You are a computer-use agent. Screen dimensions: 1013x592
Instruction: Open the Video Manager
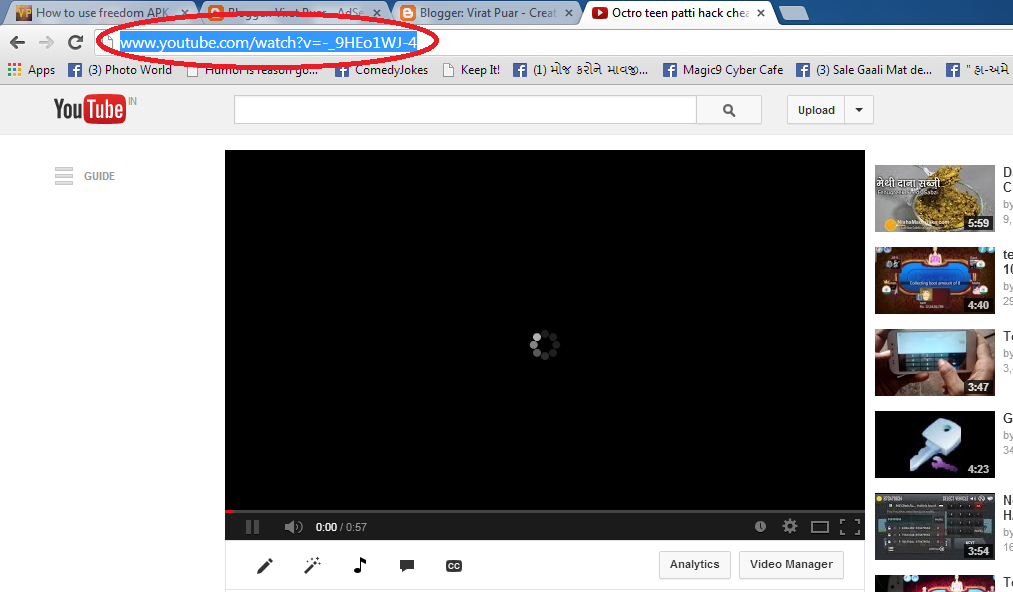point(790,564)
